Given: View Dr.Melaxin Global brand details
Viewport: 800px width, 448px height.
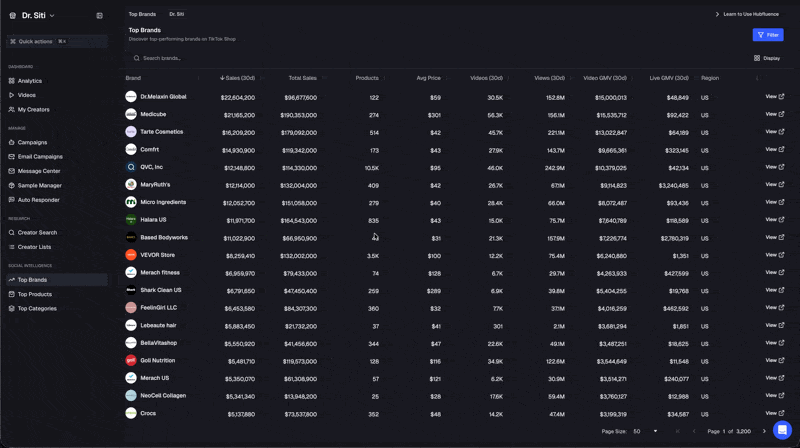Looking at the screenshot, I should click(774, 97).
